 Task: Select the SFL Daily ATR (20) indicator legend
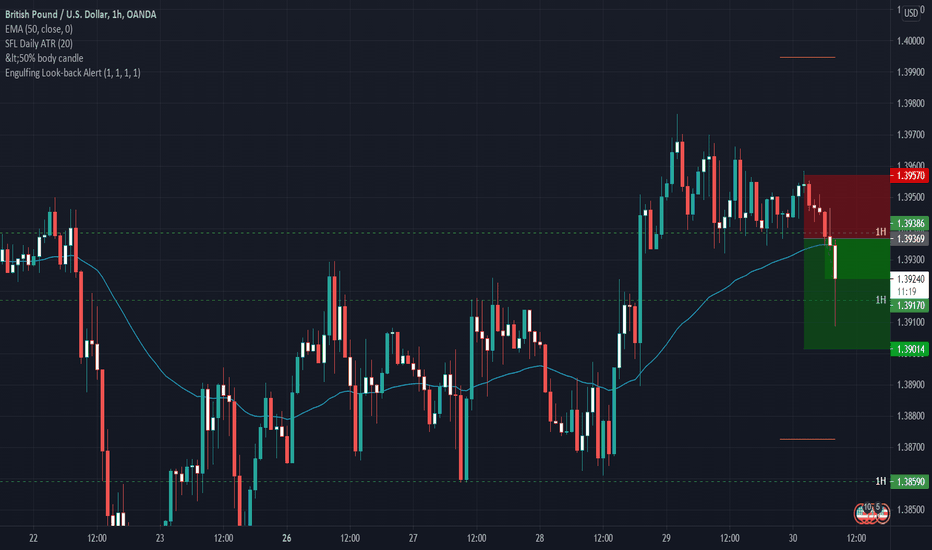pyautogui.click(x=39, y=43)
